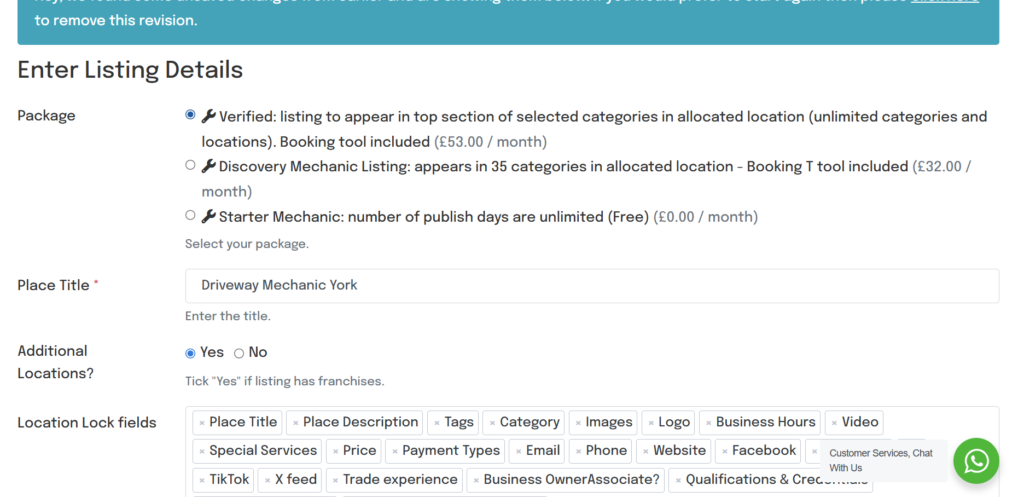Remove the Trade experience tag
This screenshot has height=497, width=1024.
point(335,480)
